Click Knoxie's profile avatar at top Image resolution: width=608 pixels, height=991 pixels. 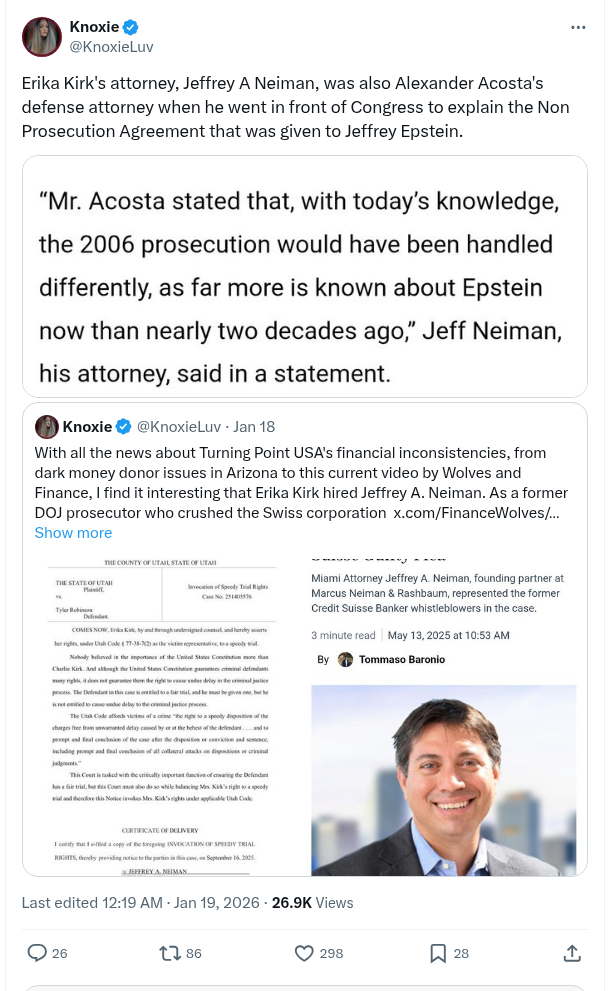(42, 37)
